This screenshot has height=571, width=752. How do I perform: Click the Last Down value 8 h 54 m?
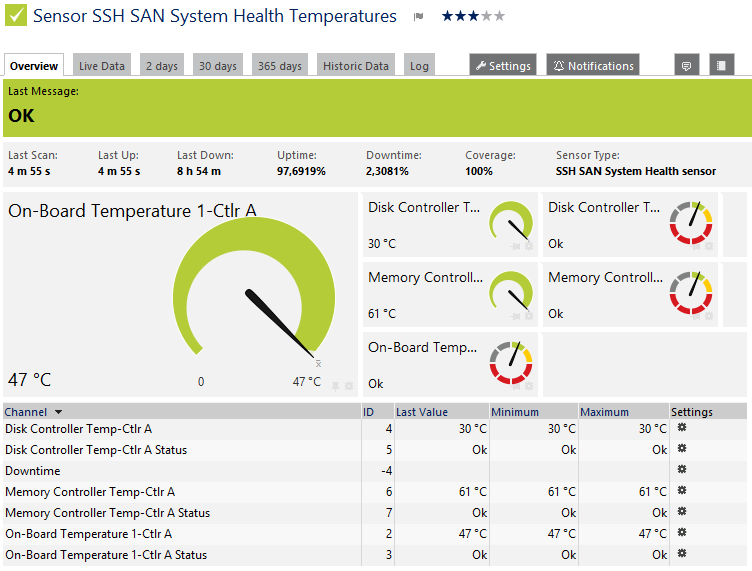[x=199, y=171]
